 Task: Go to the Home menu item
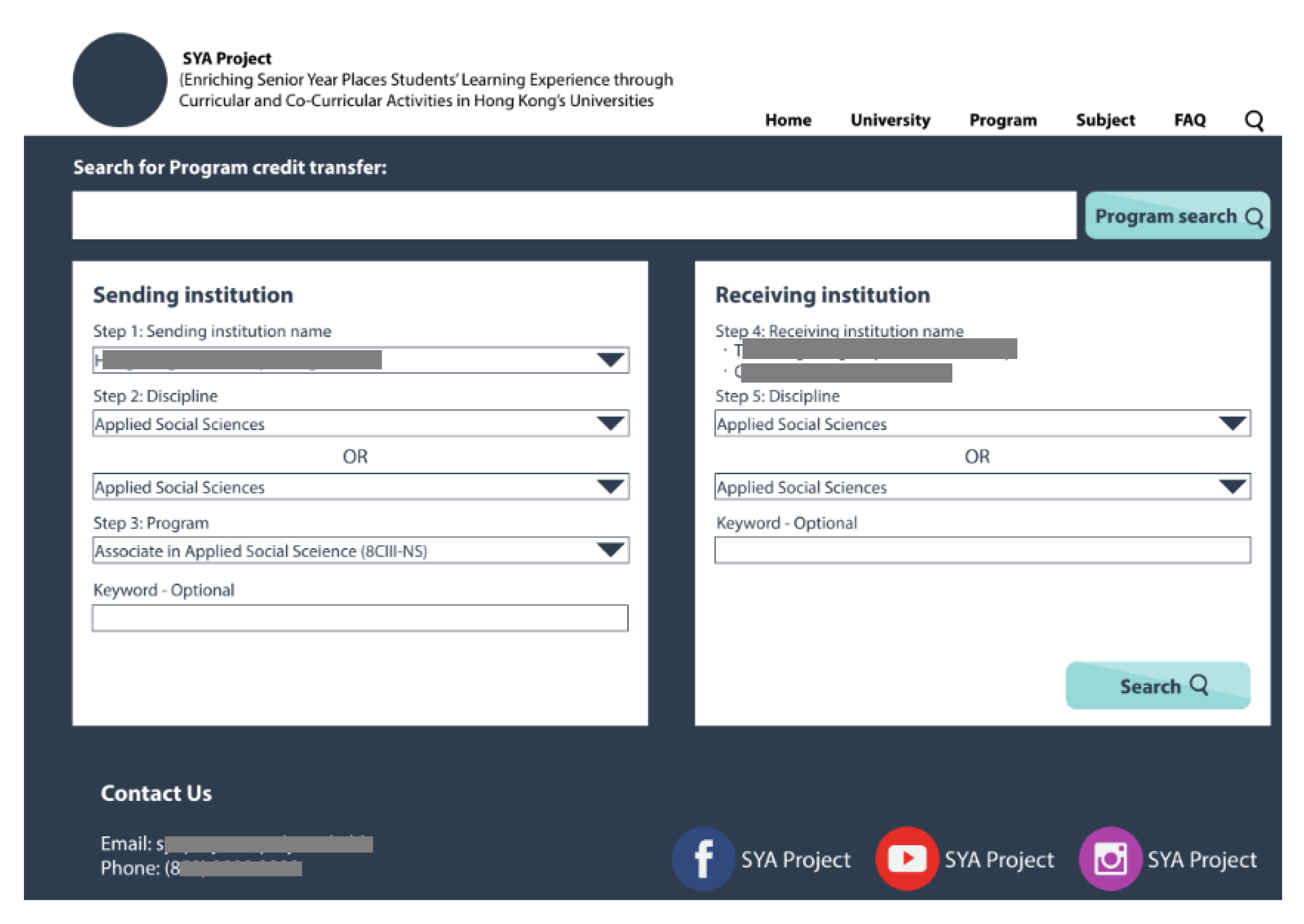(x=788, y=120)
